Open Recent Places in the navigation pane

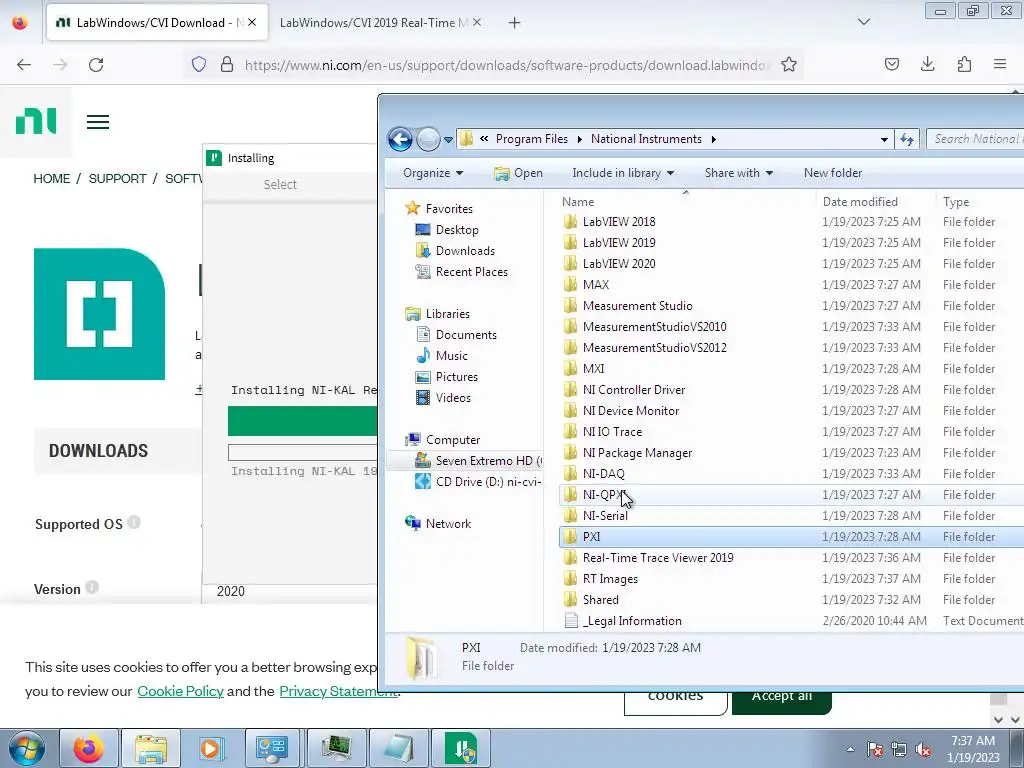click(x=472, y=272)
